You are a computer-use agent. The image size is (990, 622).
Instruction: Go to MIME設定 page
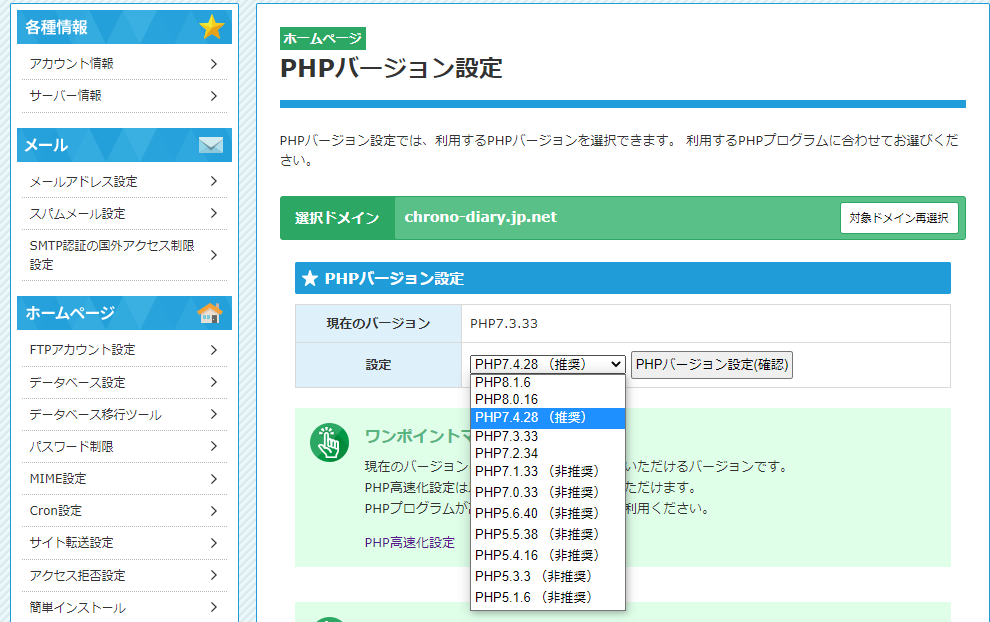(x=124, y=479)
